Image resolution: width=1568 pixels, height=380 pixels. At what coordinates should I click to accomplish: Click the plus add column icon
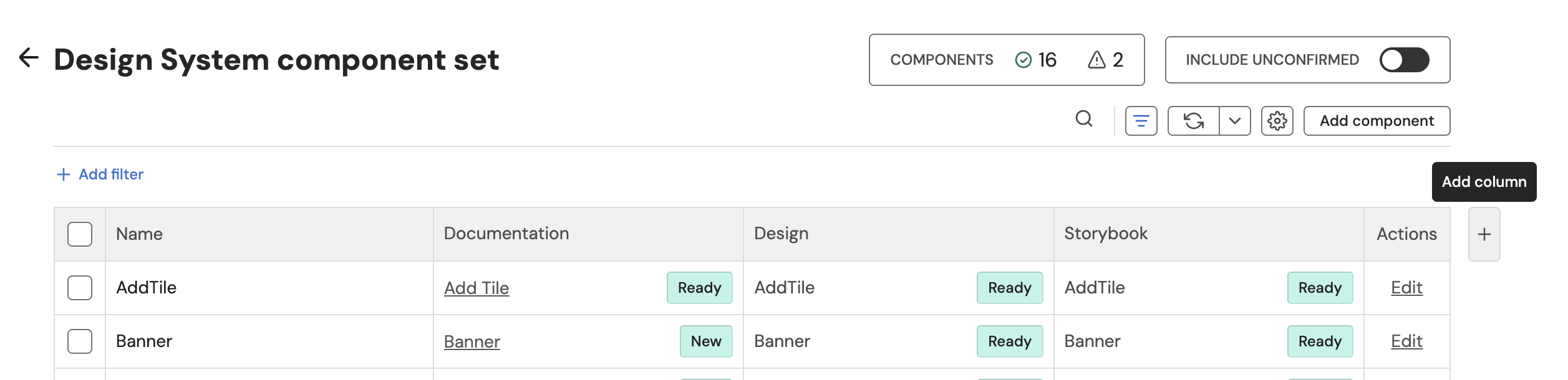[x=1484, y=235]
